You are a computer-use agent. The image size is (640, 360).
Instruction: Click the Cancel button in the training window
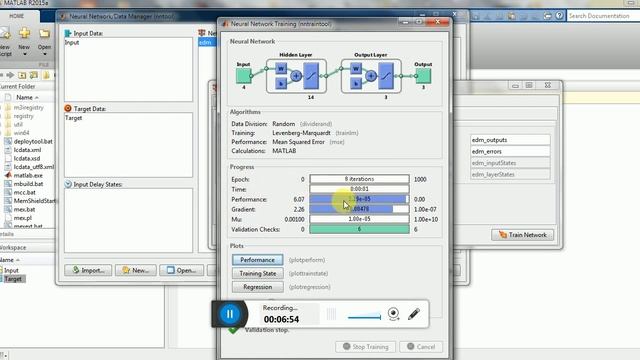pos(421,347)
